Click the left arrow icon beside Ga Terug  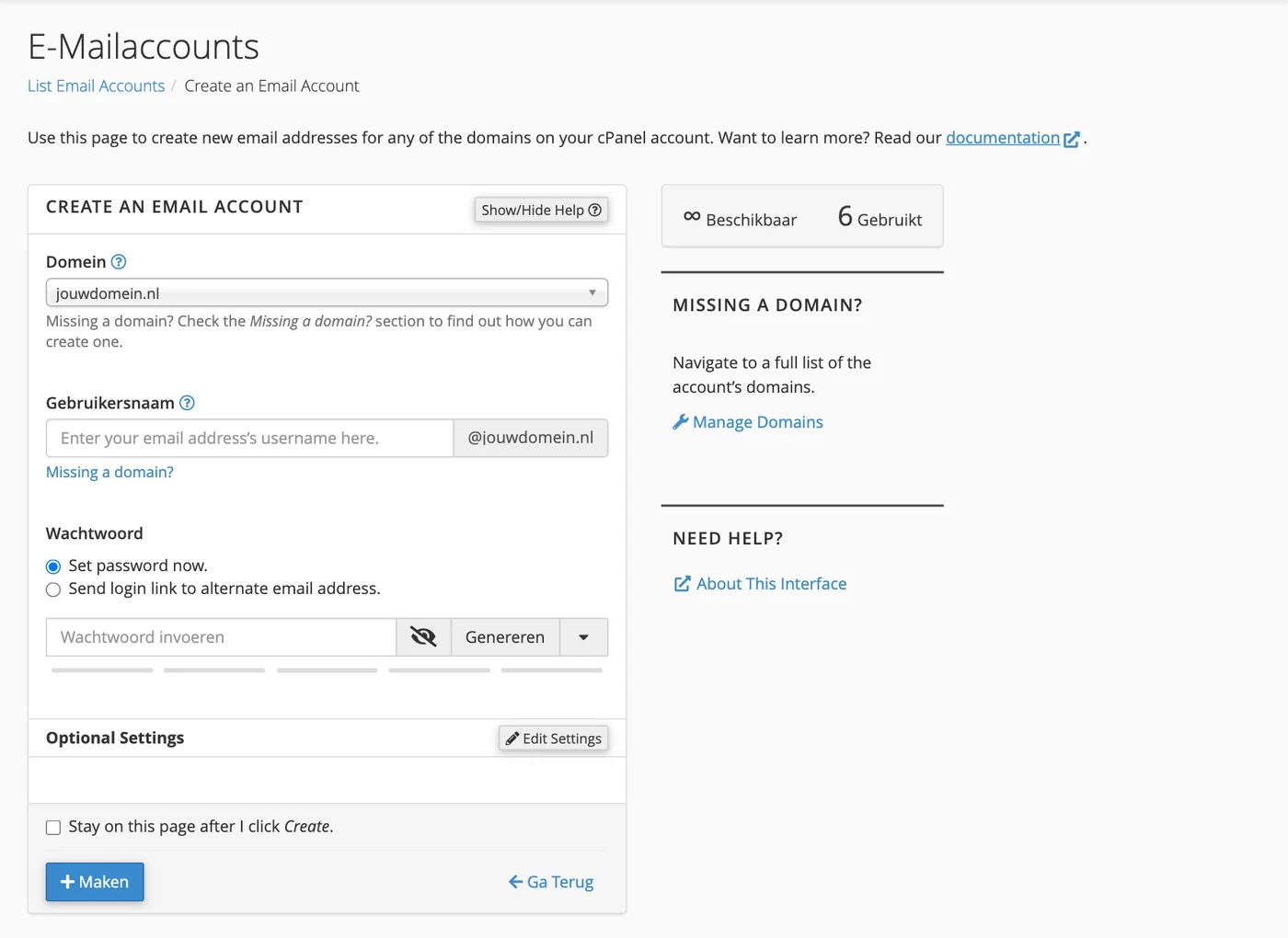pyautogui.click(x=515, y=882)
